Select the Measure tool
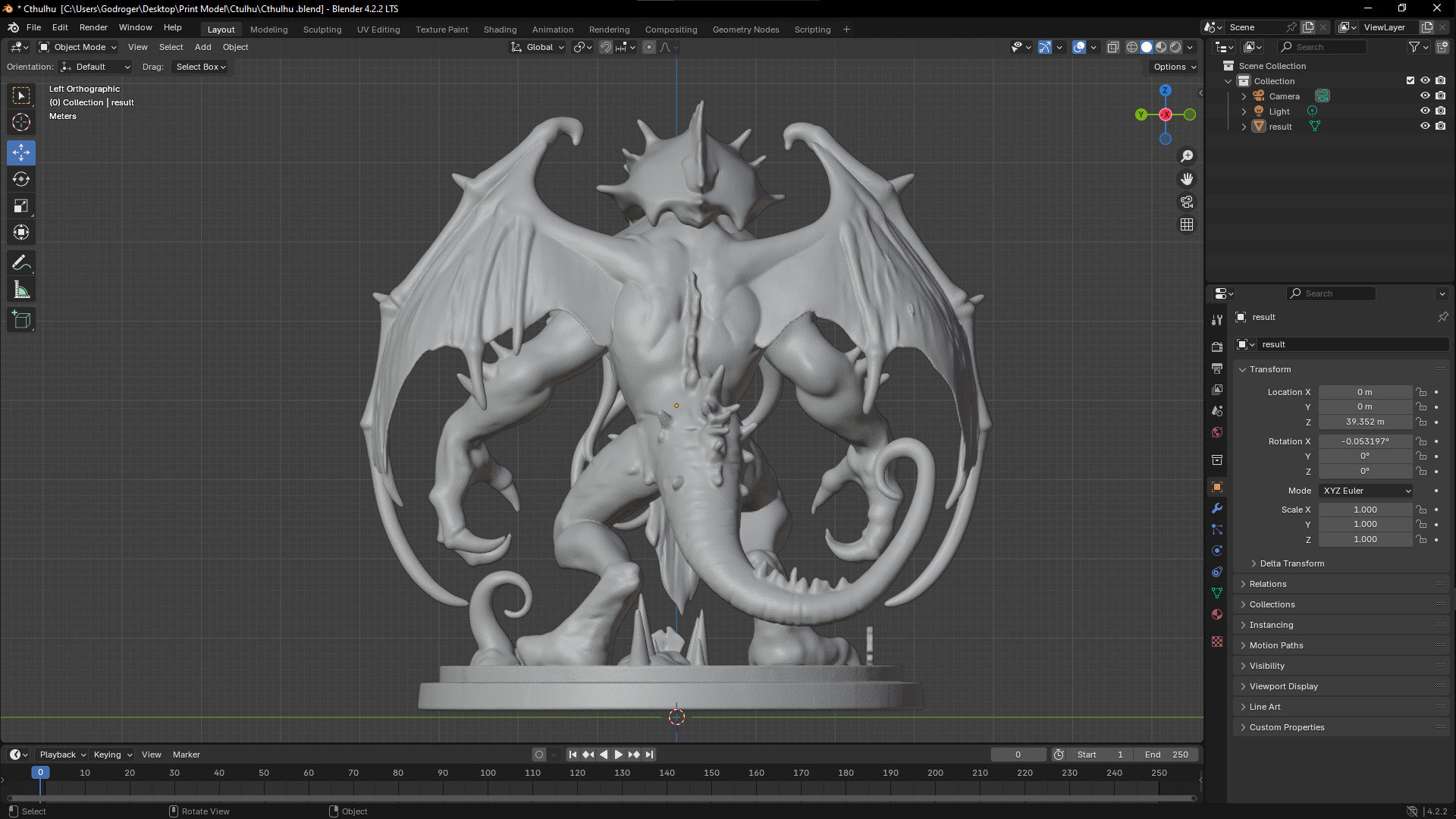1456x819 pixels. click(21, 290)
